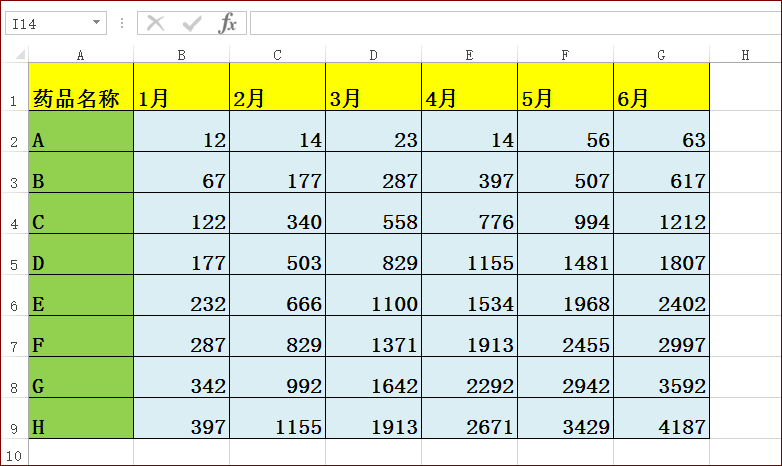782x466 pixels.
Task: Click the header cell 药品名称
Action: 81,87
